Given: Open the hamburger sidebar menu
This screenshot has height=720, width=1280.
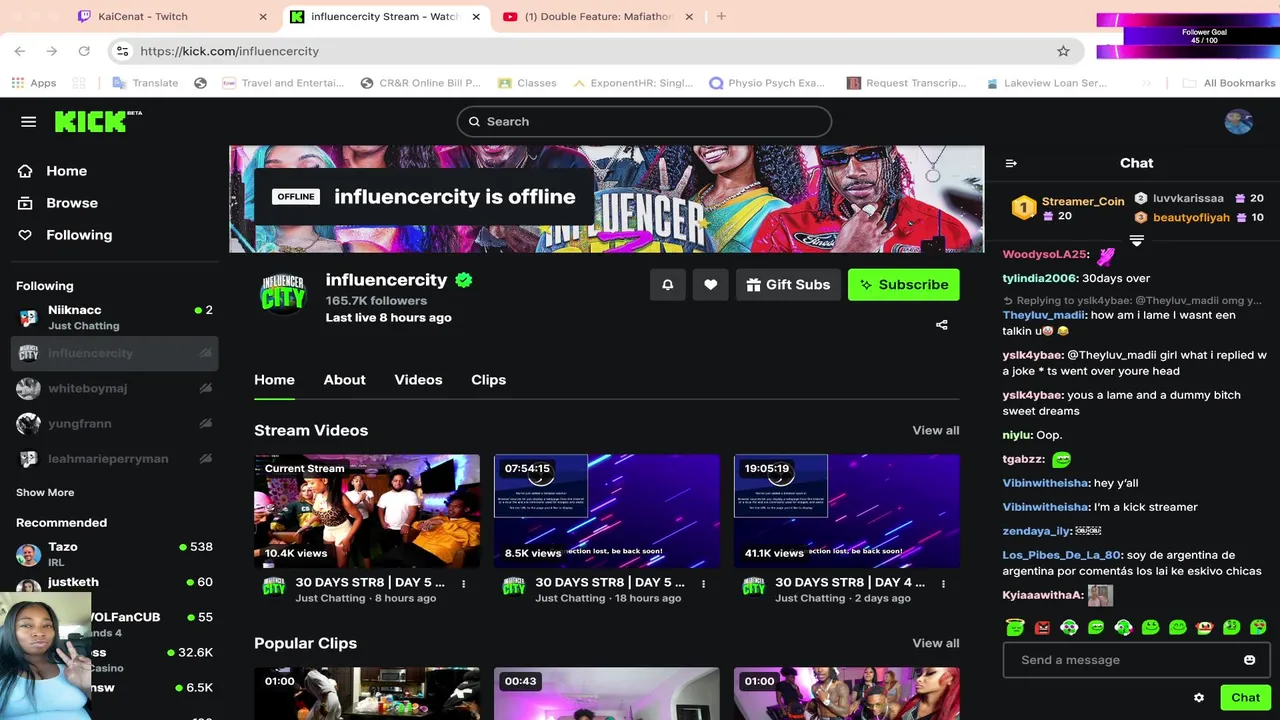Looking at the screenshot, I should [x=28, y=122].
